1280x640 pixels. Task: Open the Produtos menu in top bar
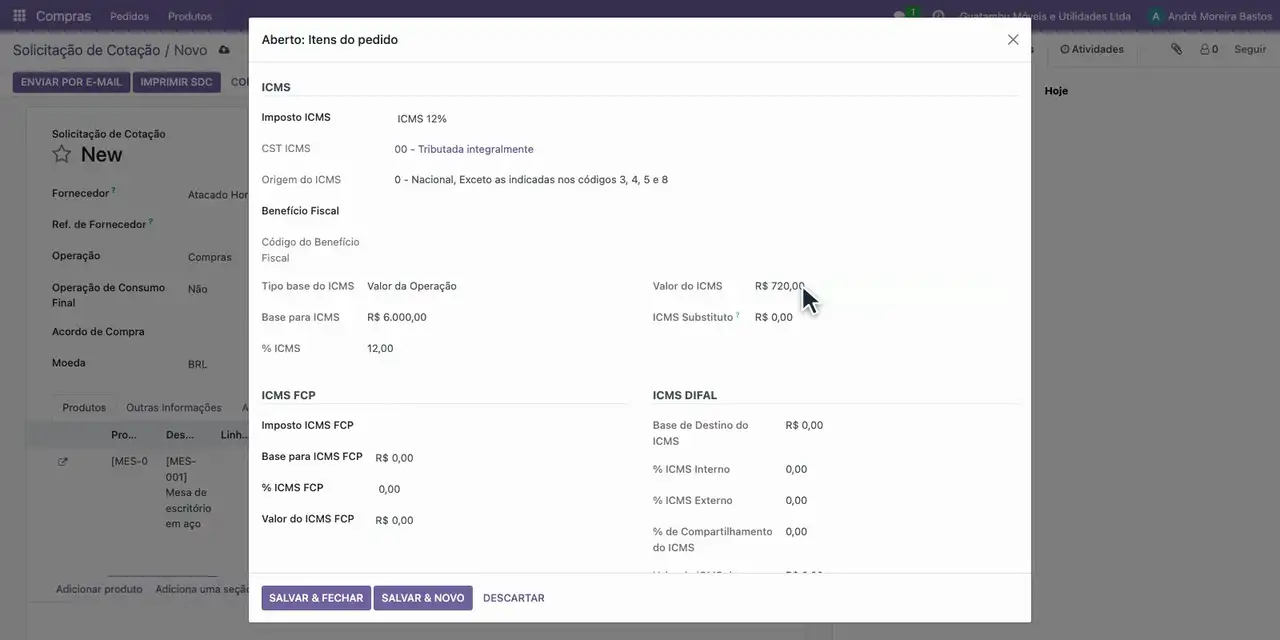pos(190,16)
